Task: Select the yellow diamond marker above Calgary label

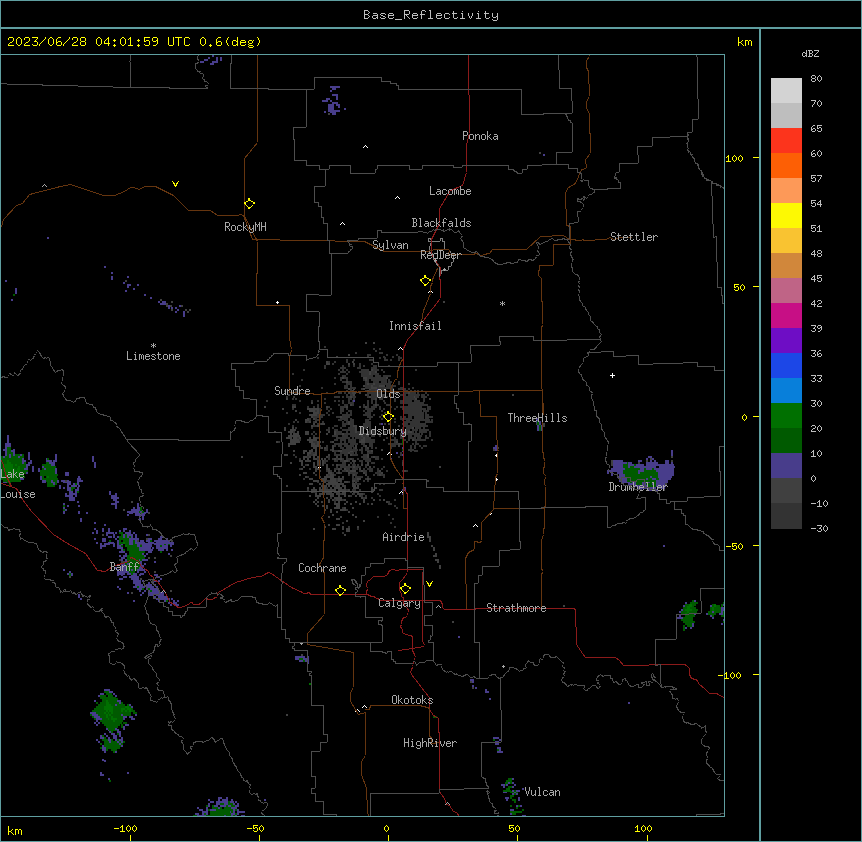Action: pyautogui.click(x=405, y=589)
